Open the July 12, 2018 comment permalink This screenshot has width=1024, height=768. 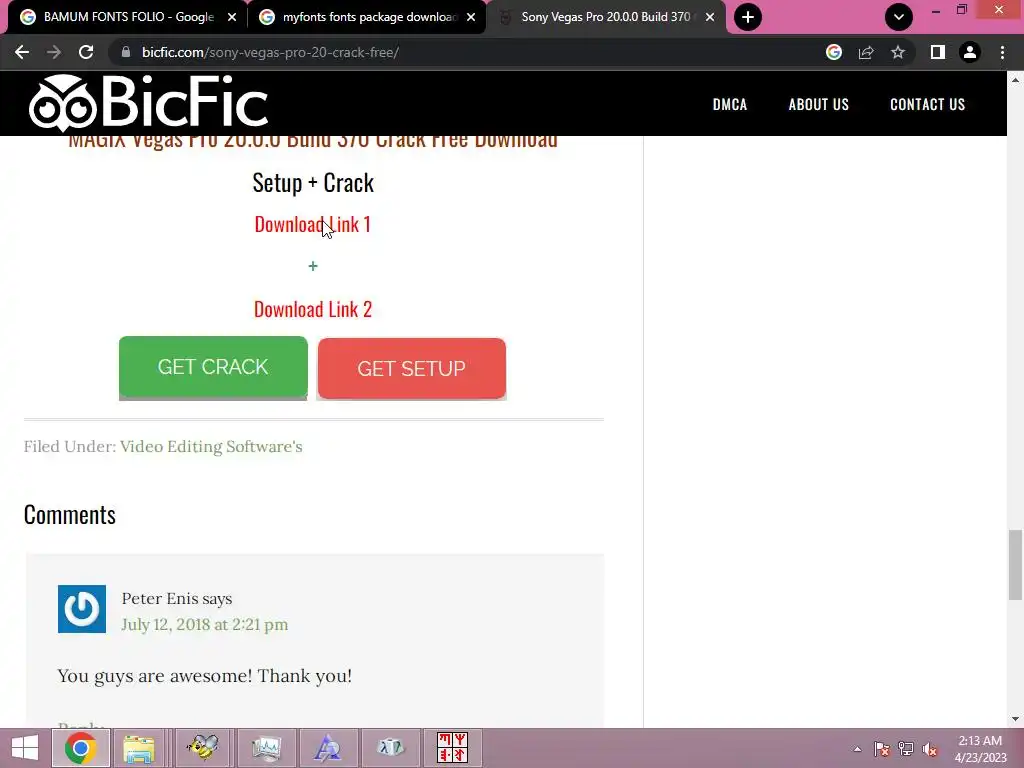204,624
